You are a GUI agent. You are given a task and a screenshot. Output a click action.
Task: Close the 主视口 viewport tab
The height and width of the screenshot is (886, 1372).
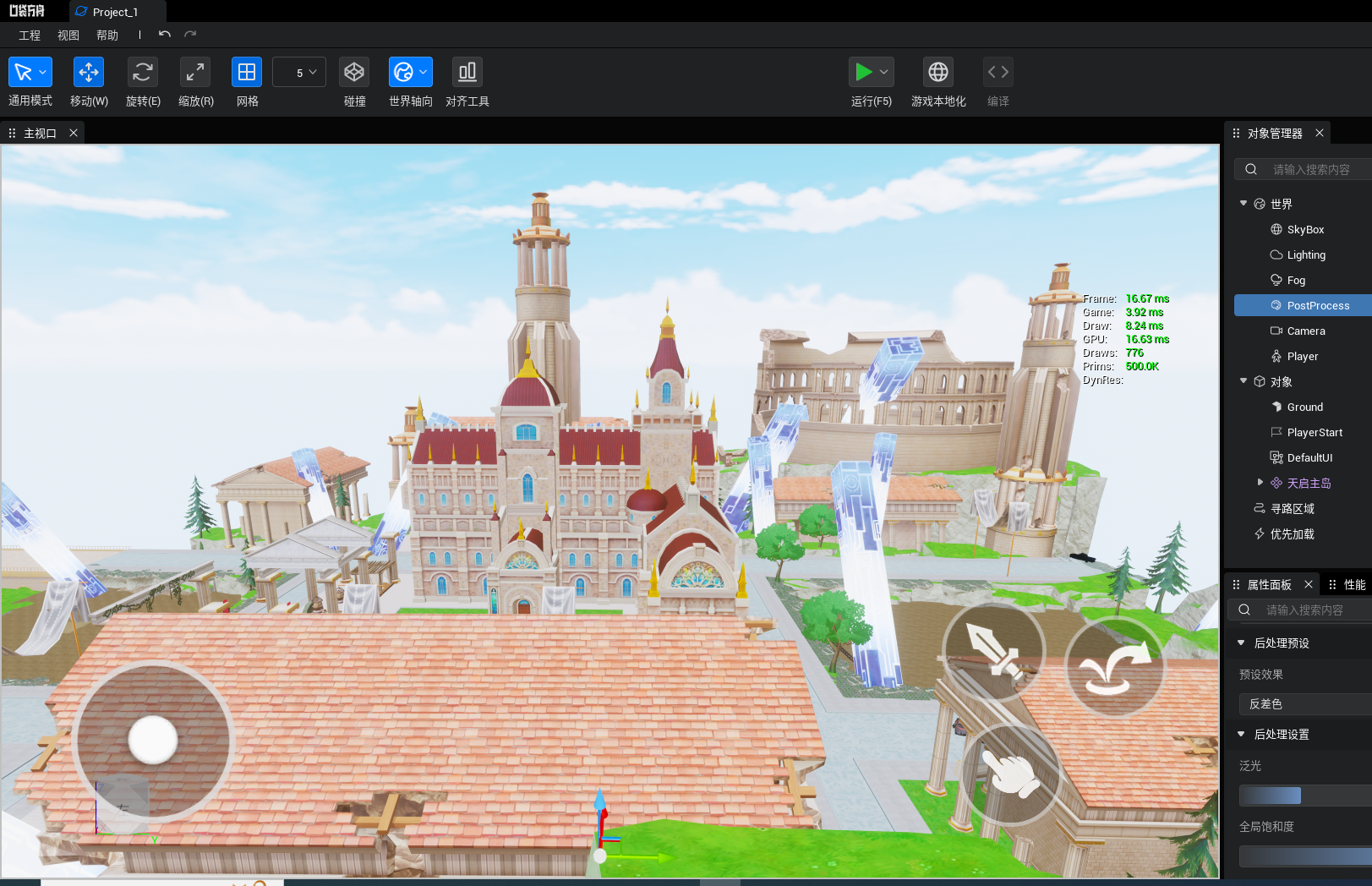pos(74,133)
